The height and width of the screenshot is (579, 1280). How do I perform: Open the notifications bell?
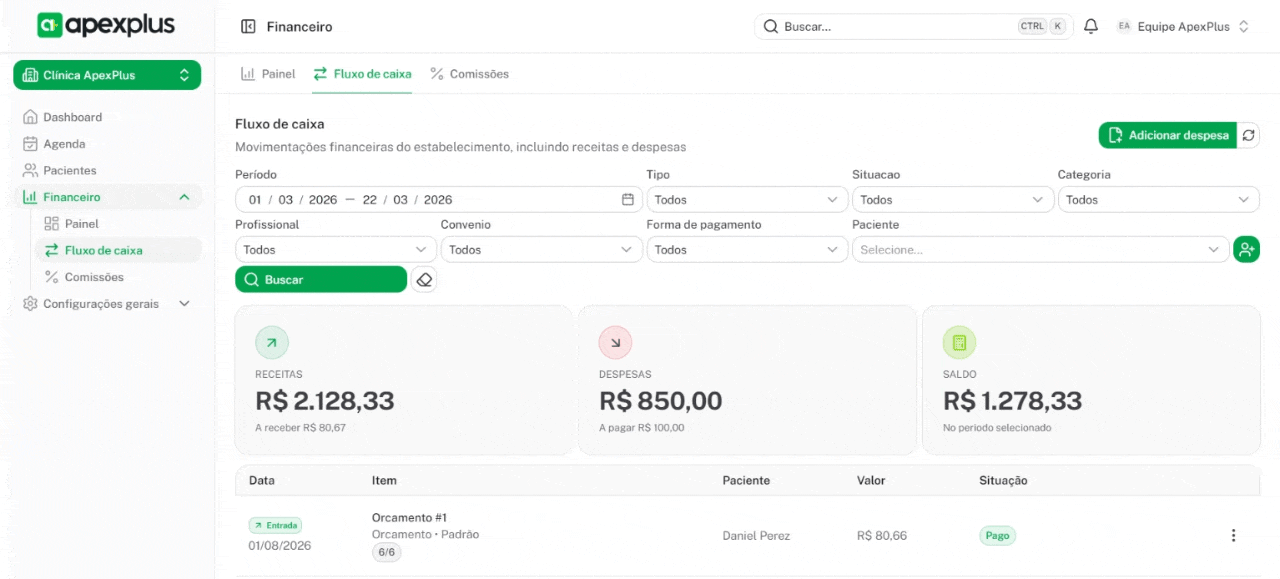coord(1091,27)
